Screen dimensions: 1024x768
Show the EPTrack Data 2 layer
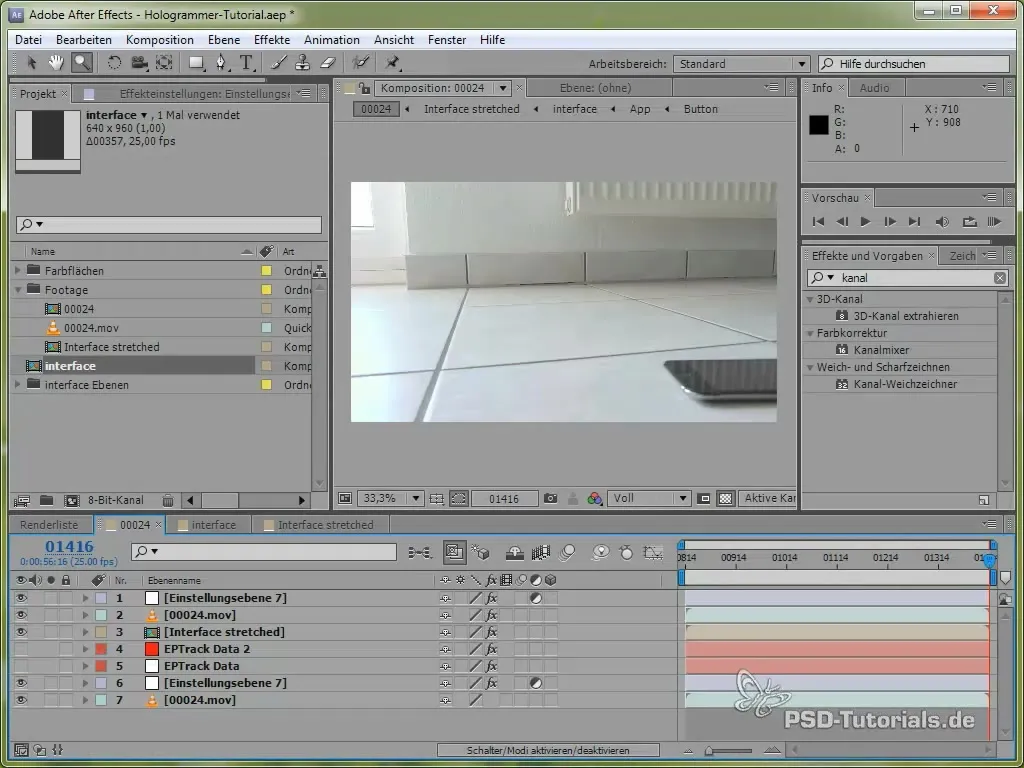coord(22,649)
